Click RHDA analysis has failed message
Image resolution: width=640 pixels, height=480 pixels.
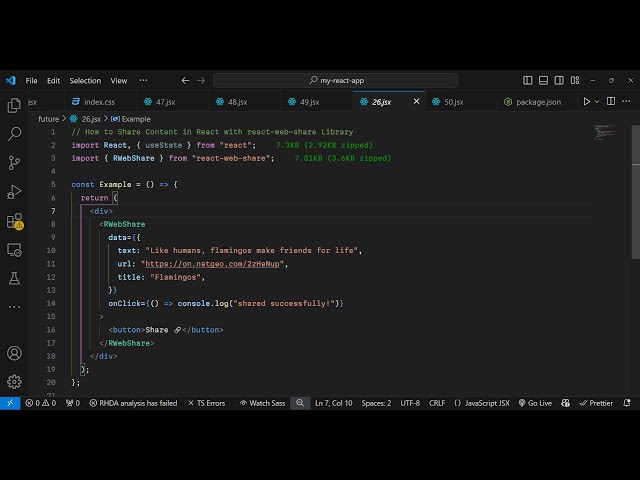point(132,403)
